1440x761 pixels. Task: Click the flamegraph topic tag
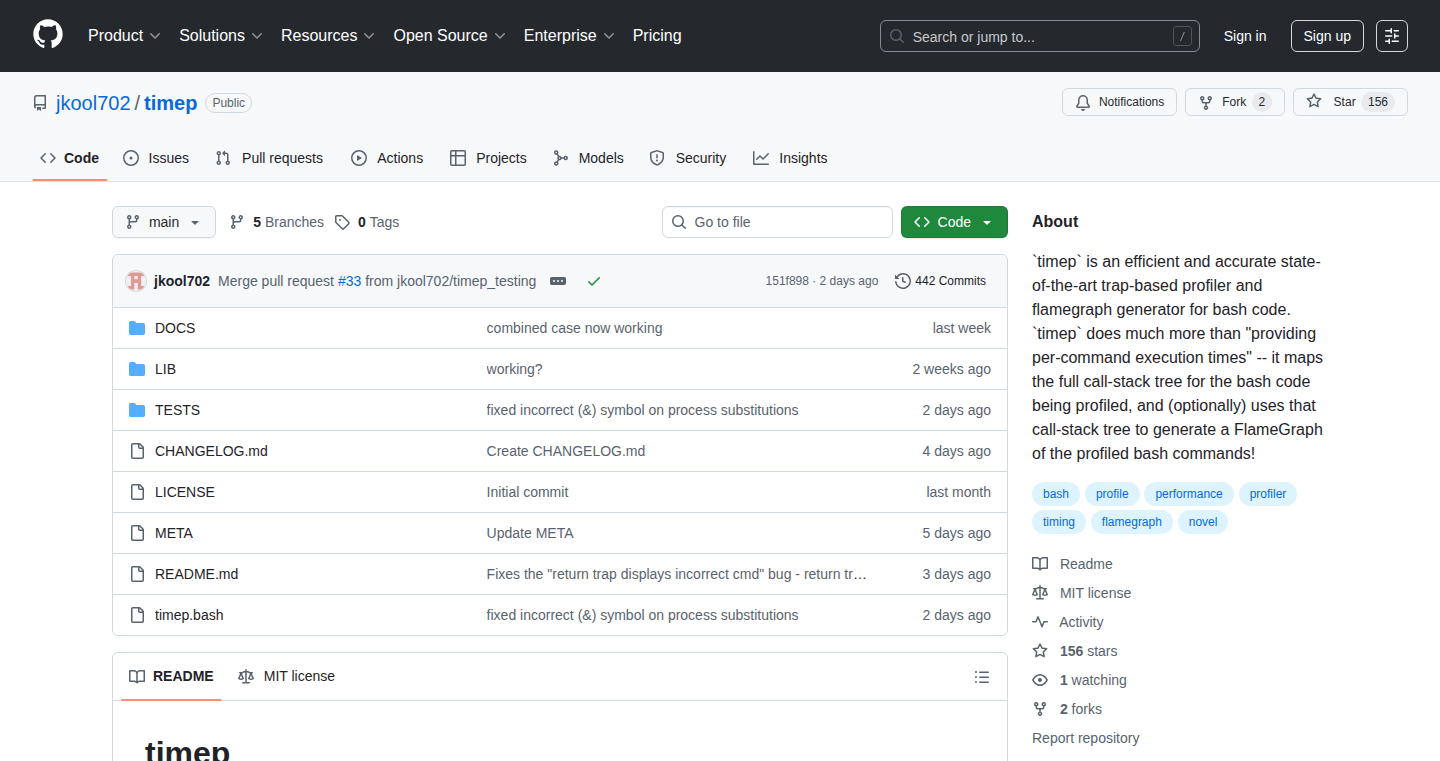(1132, 521)
